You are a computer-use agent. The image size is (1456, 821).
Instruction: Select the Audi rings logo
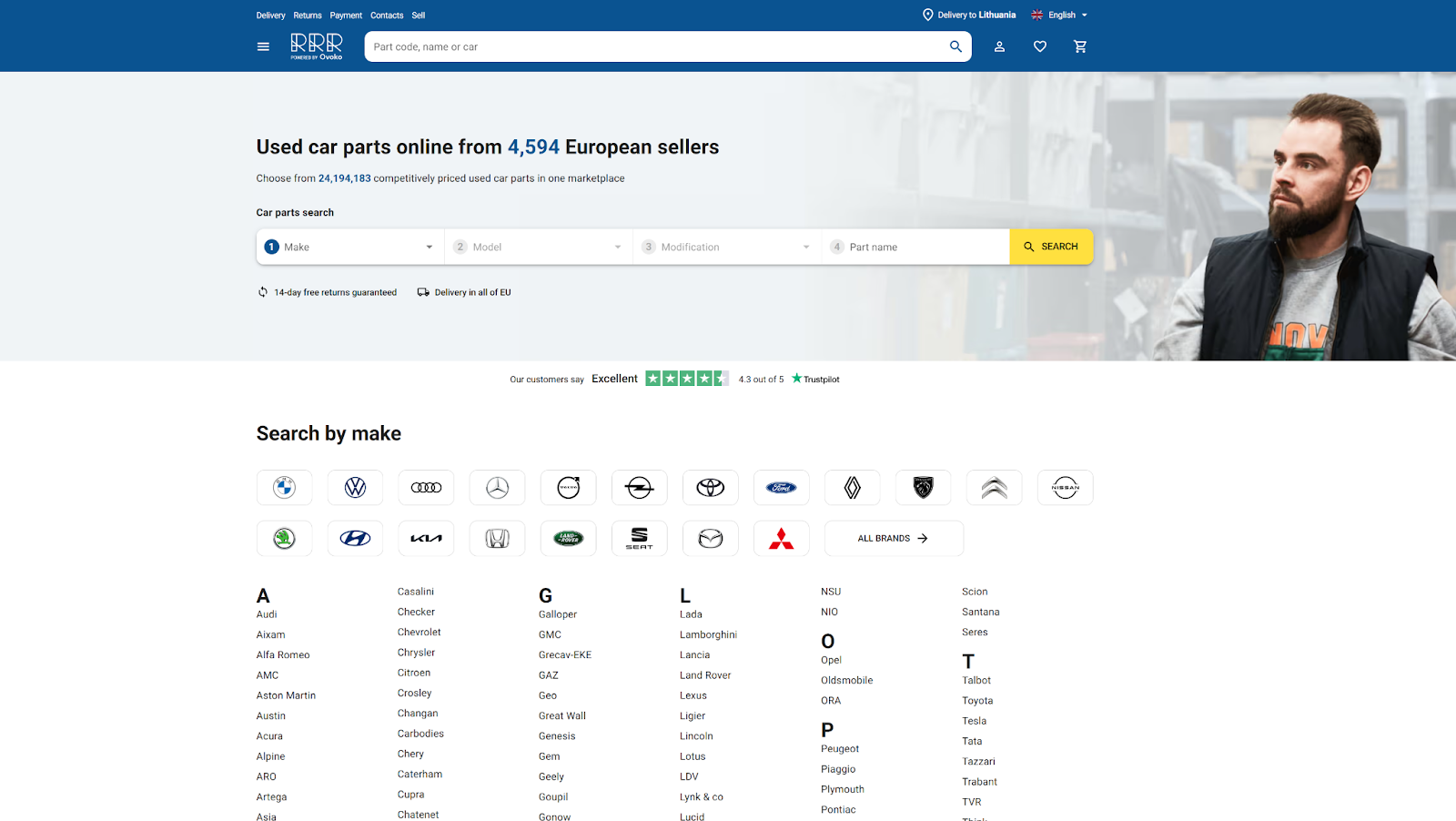pos(427,488)
